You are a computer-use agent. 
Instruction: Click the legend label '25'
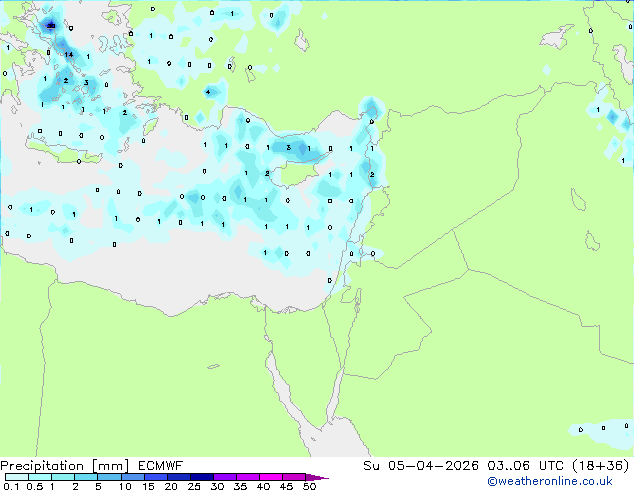click(x=194, y=486)
